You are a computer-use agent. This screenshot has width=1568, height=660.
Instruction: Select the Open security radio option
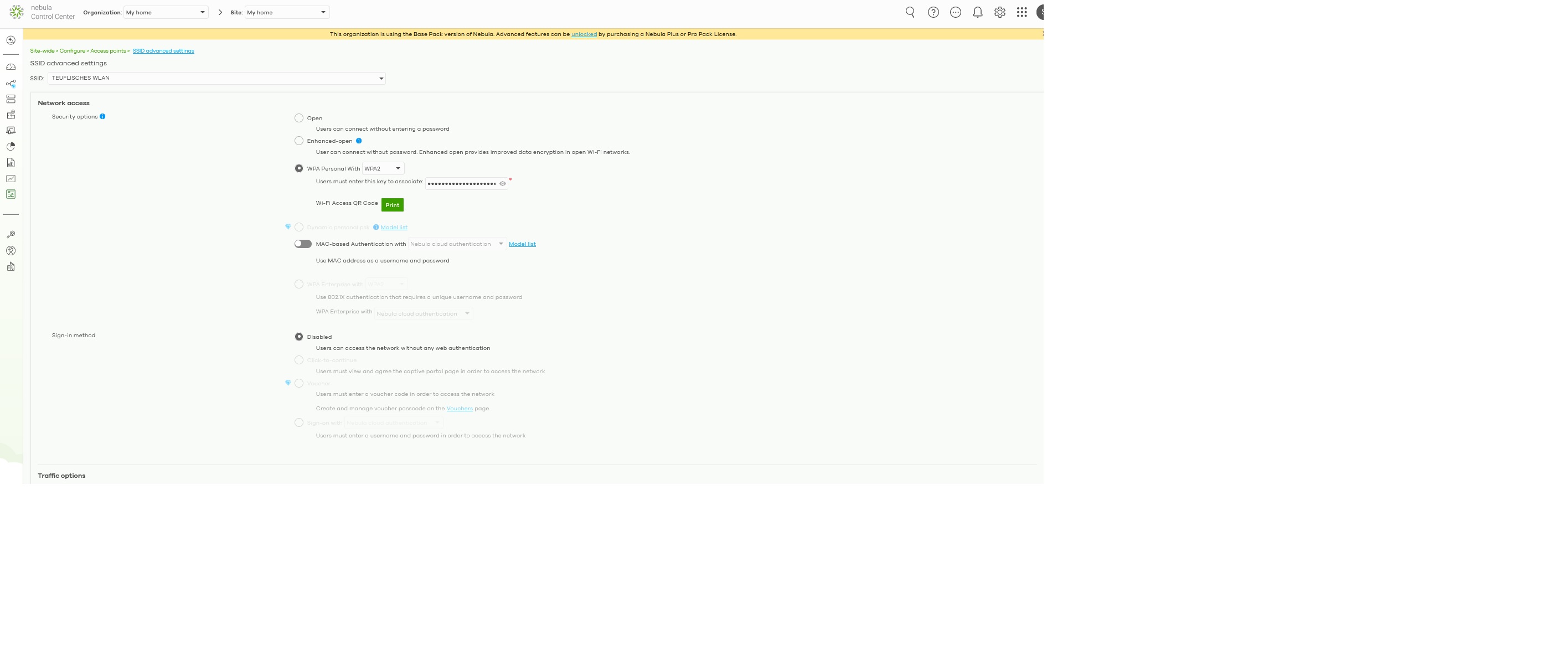(x=299, y=118)
